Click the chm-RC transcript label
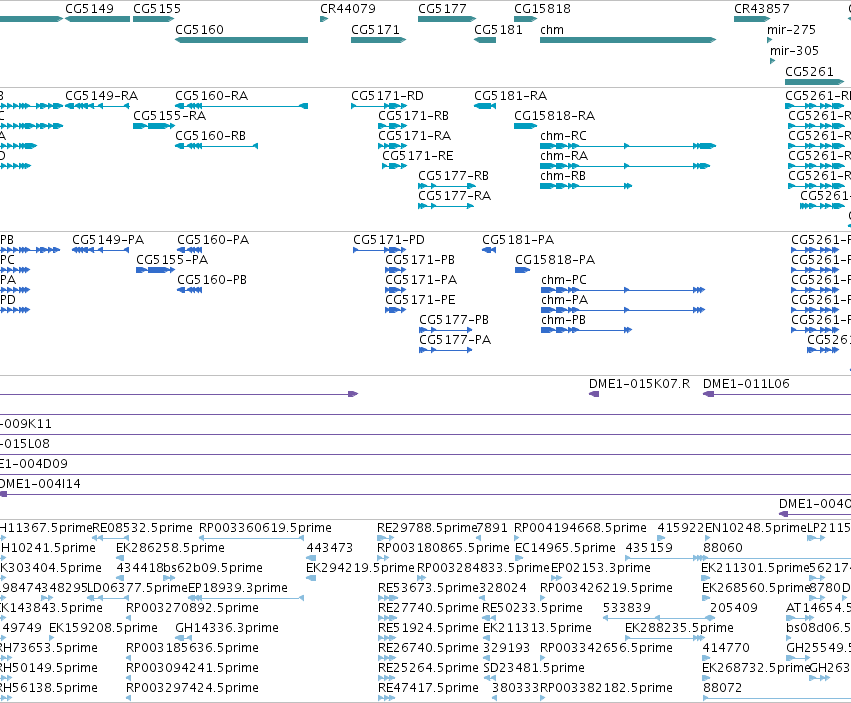The width and height of the screenshot is (851, 703). [x=563, y=136]
